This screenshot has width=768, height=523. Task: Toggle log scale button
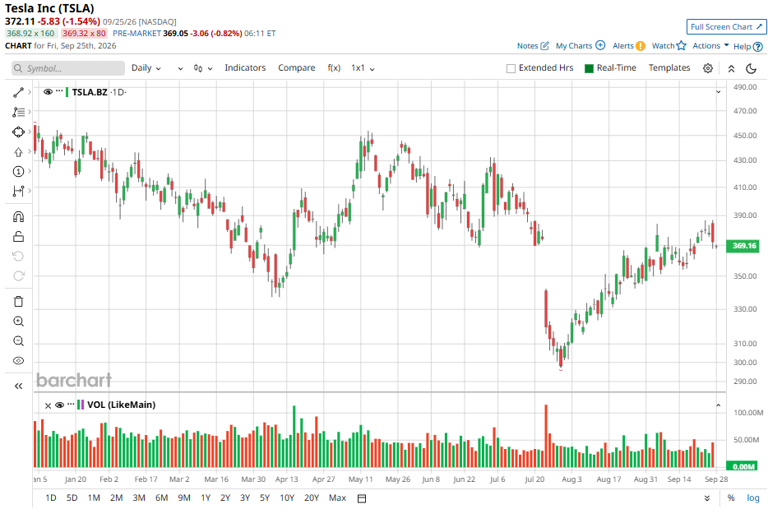point(753,498)
